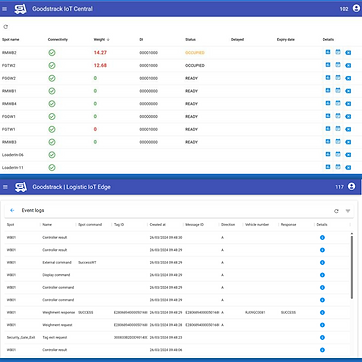Click the Status column header in IoT Central

[x=190, y=40]
